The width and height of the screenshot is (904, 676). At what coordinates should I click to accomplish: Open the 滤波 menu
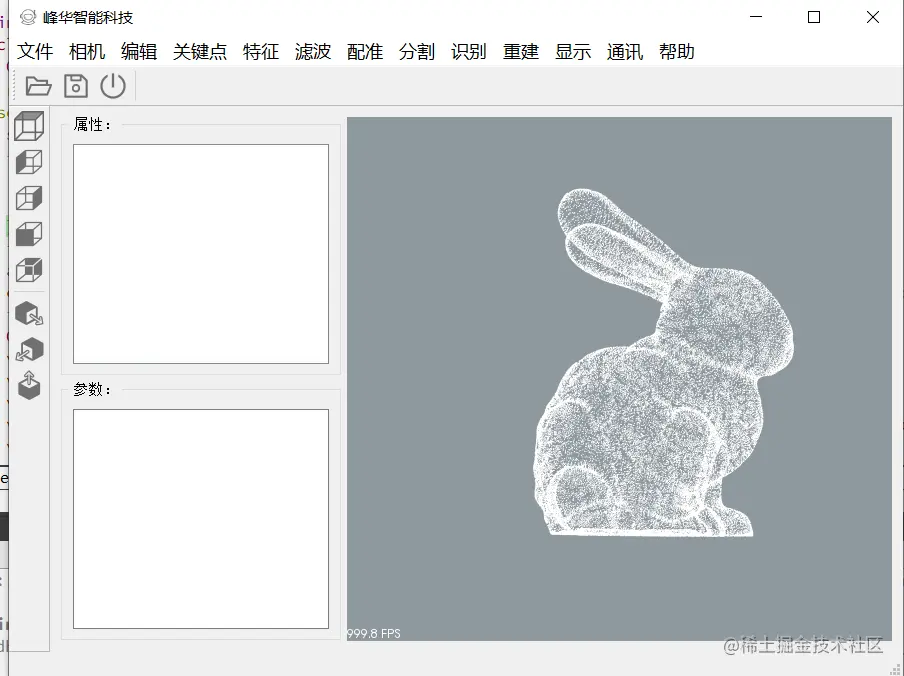point(312,52)
